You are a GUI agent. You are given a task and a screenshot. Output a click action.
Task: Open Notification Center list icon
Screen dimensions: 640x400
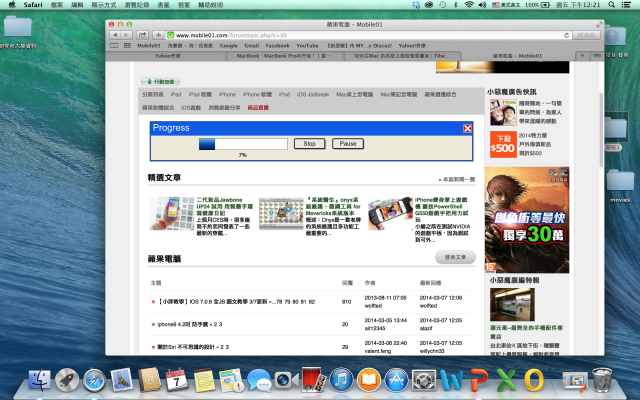pos(626,5)
